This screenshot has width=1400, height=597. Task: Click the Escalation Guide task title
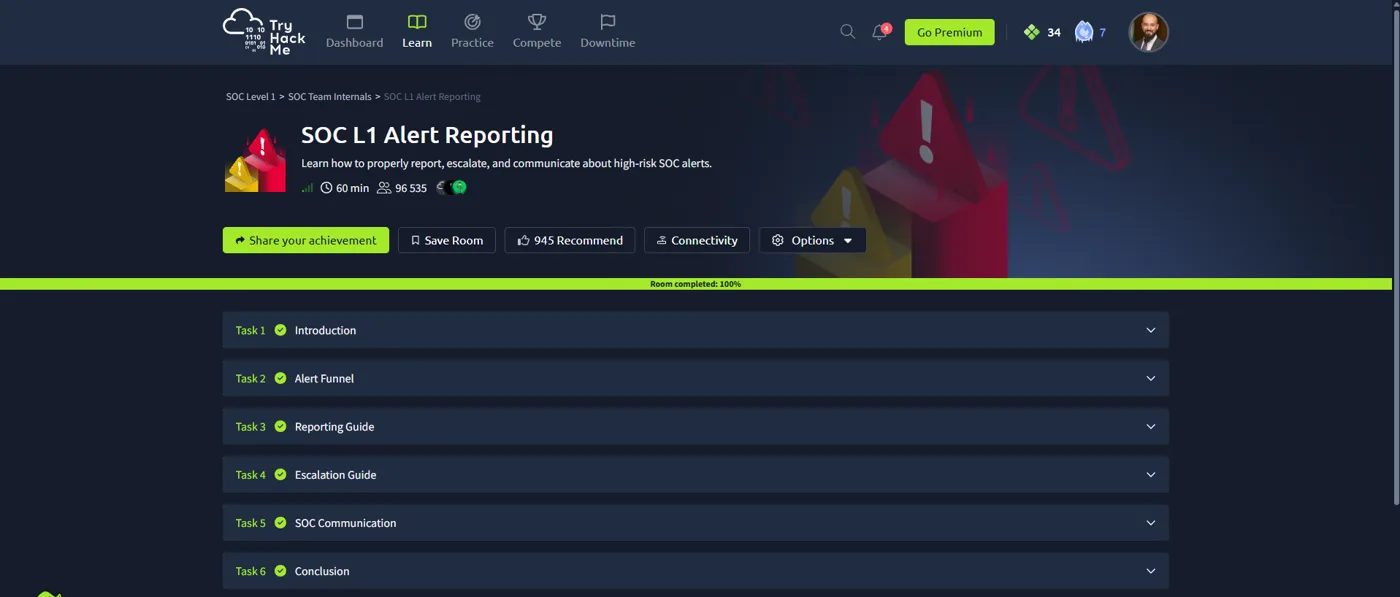tap(335, 475)
